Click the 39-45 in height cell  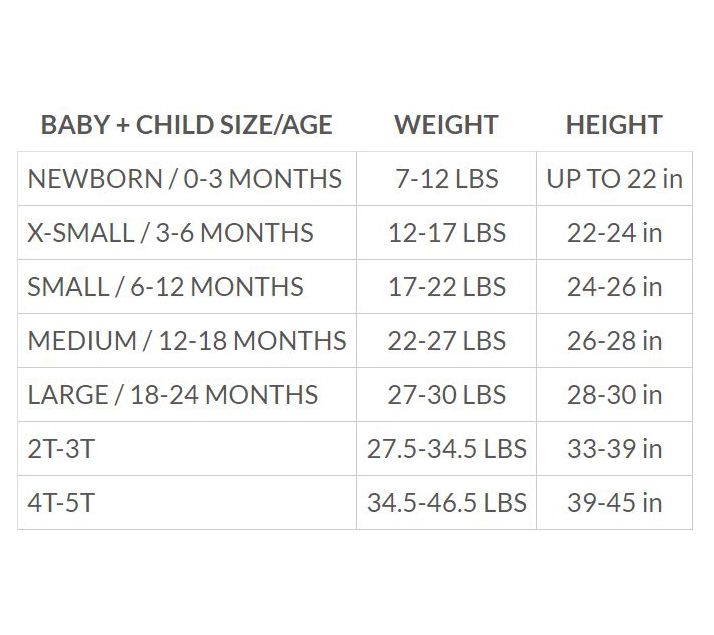[614, 503]
